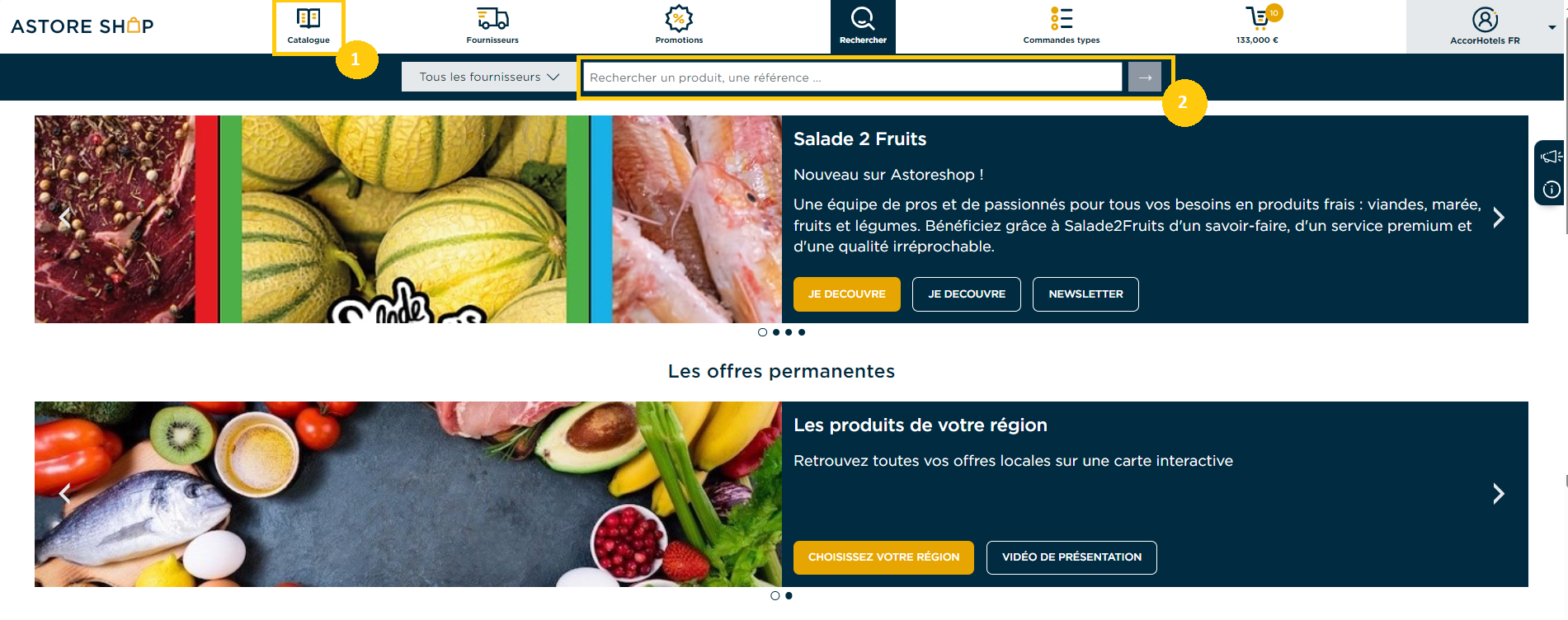Expand Tous les fournisseurs dropdown
This screenshot has height=620, width=1568.
[x=489, y=77]
